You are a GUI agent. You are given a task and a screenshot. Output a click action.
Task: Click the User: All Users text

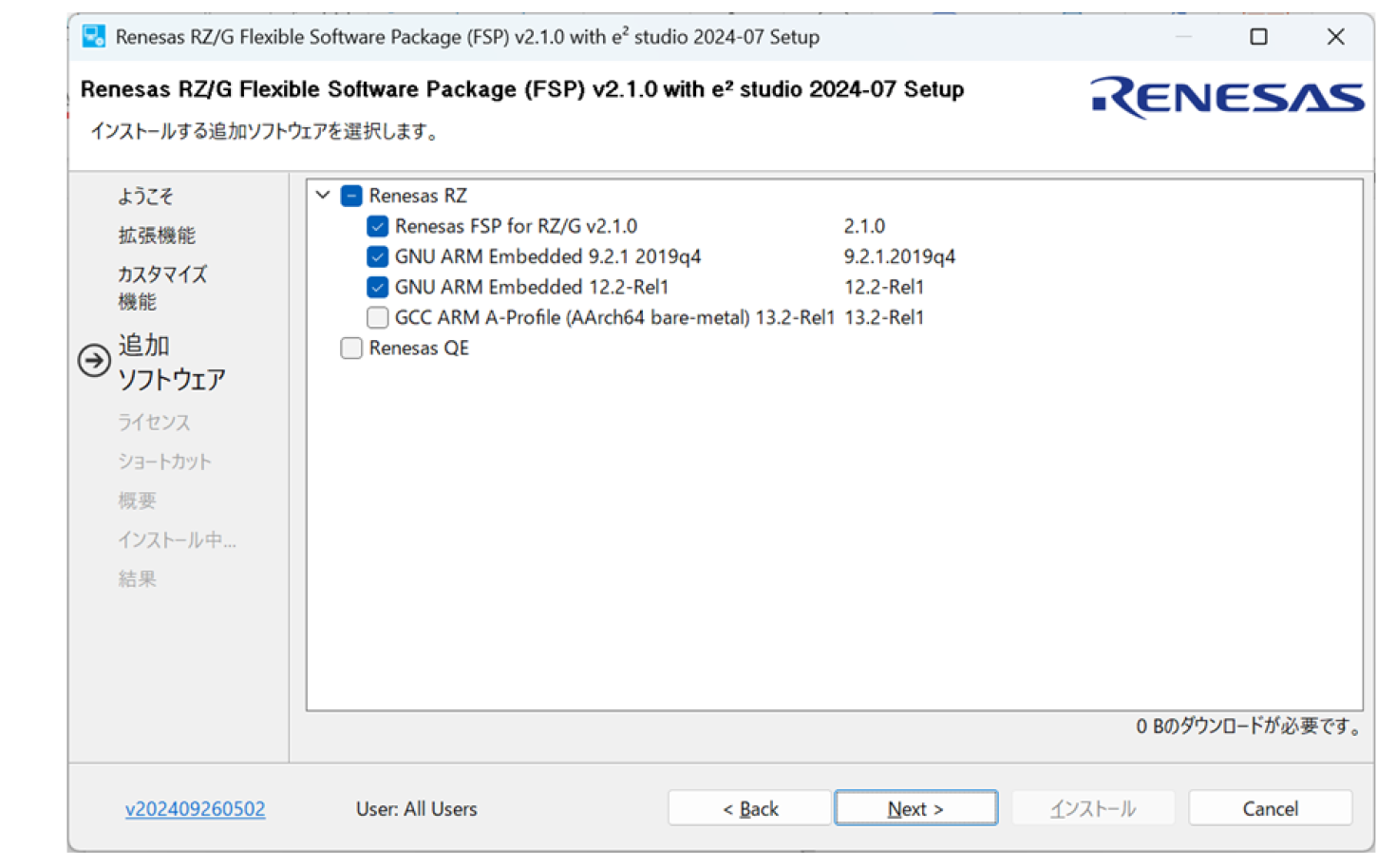[416, 809]
